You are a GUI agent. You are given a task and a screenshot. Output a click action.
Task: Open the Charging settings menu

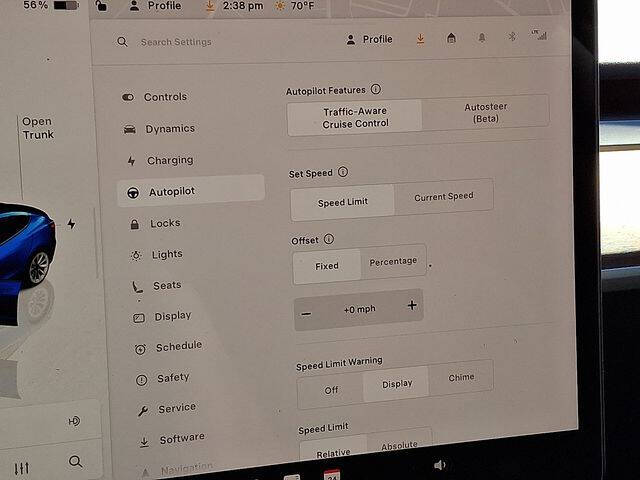(169, 160)
